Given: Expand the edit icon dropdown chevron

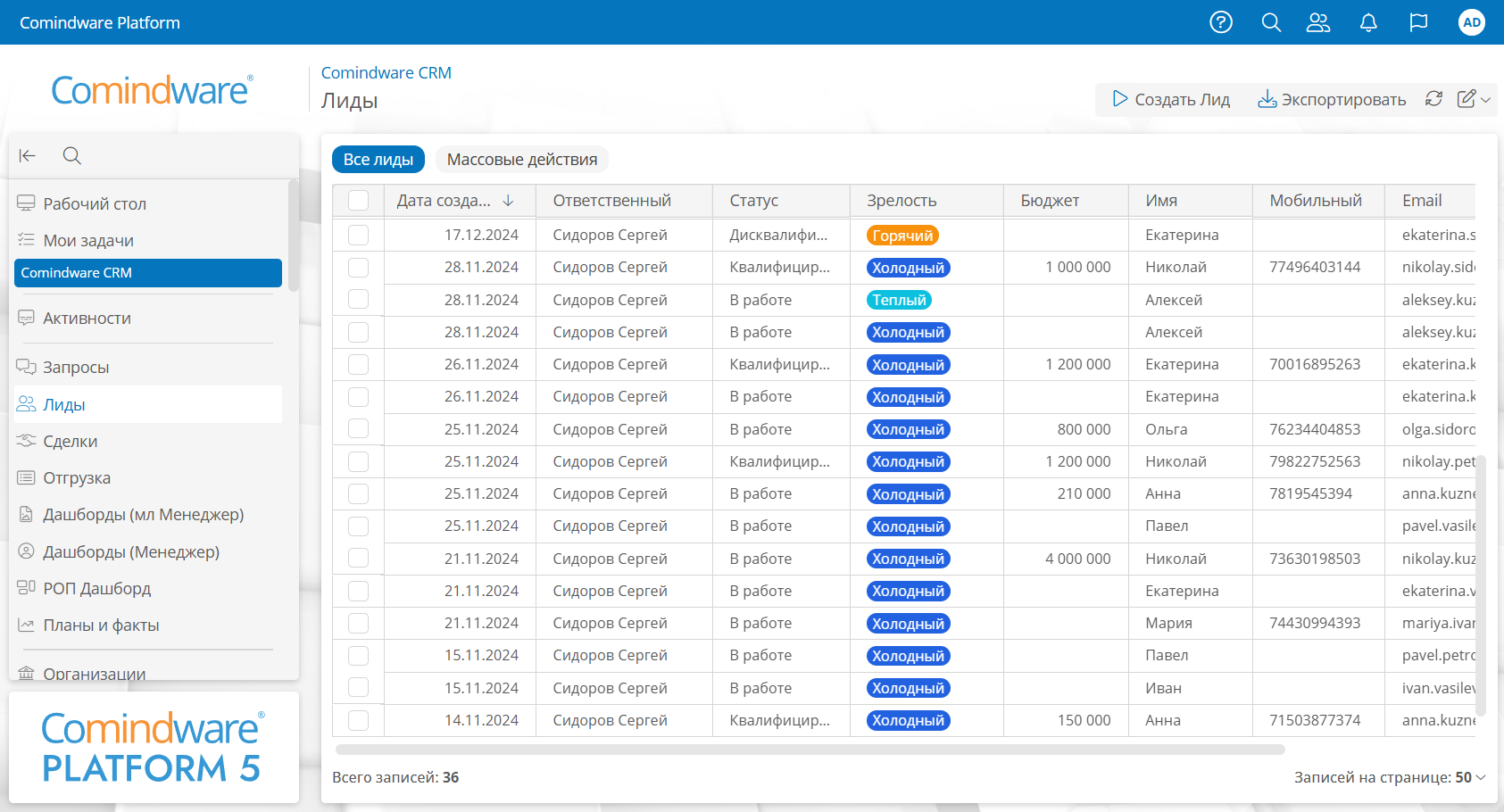Looking at the screenshot, I should coord(1485,100).
